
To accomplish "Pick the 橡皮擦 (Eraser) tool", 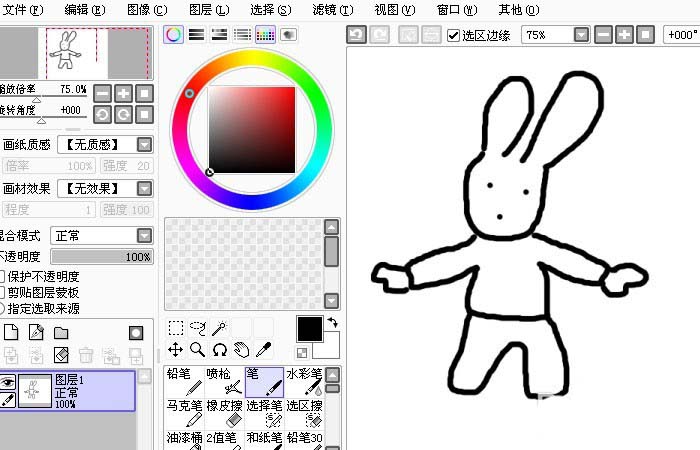I will 224,414.
